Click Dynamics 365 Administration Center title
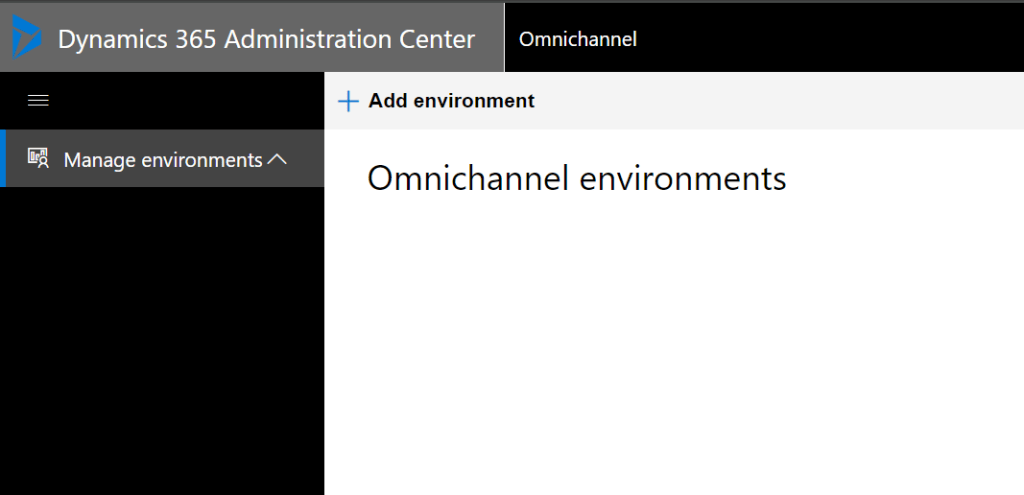Viewport: 1024px width, 495px height. tap(266, 39)
